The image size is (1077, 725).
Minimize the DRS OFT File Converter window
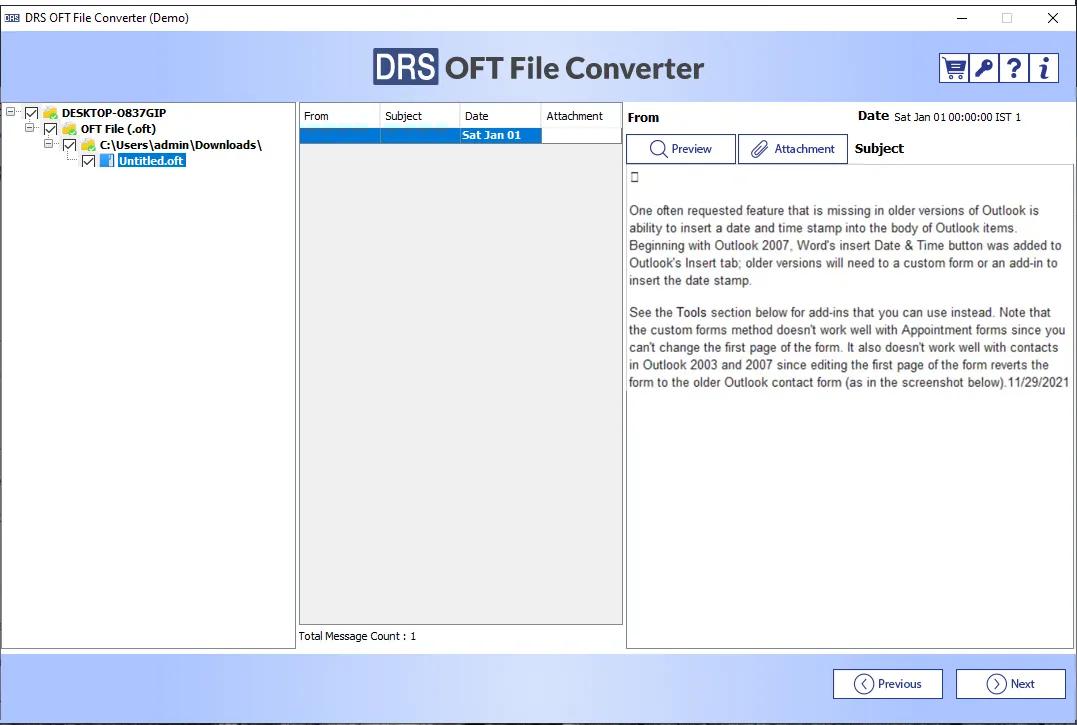[962, 18]
